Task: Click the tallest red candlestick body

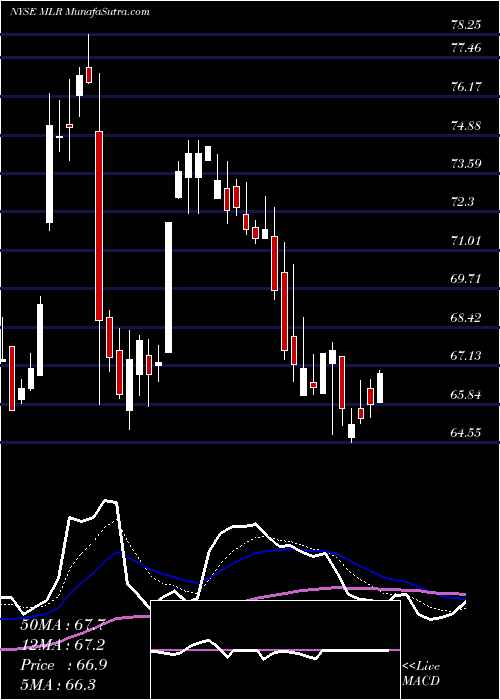Action: click(x=99, y=226)
